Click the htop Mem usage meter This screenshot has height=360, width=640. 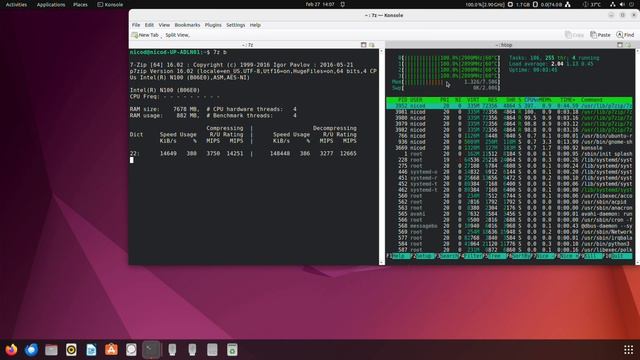pyautogui.click(x=446, y=82)
